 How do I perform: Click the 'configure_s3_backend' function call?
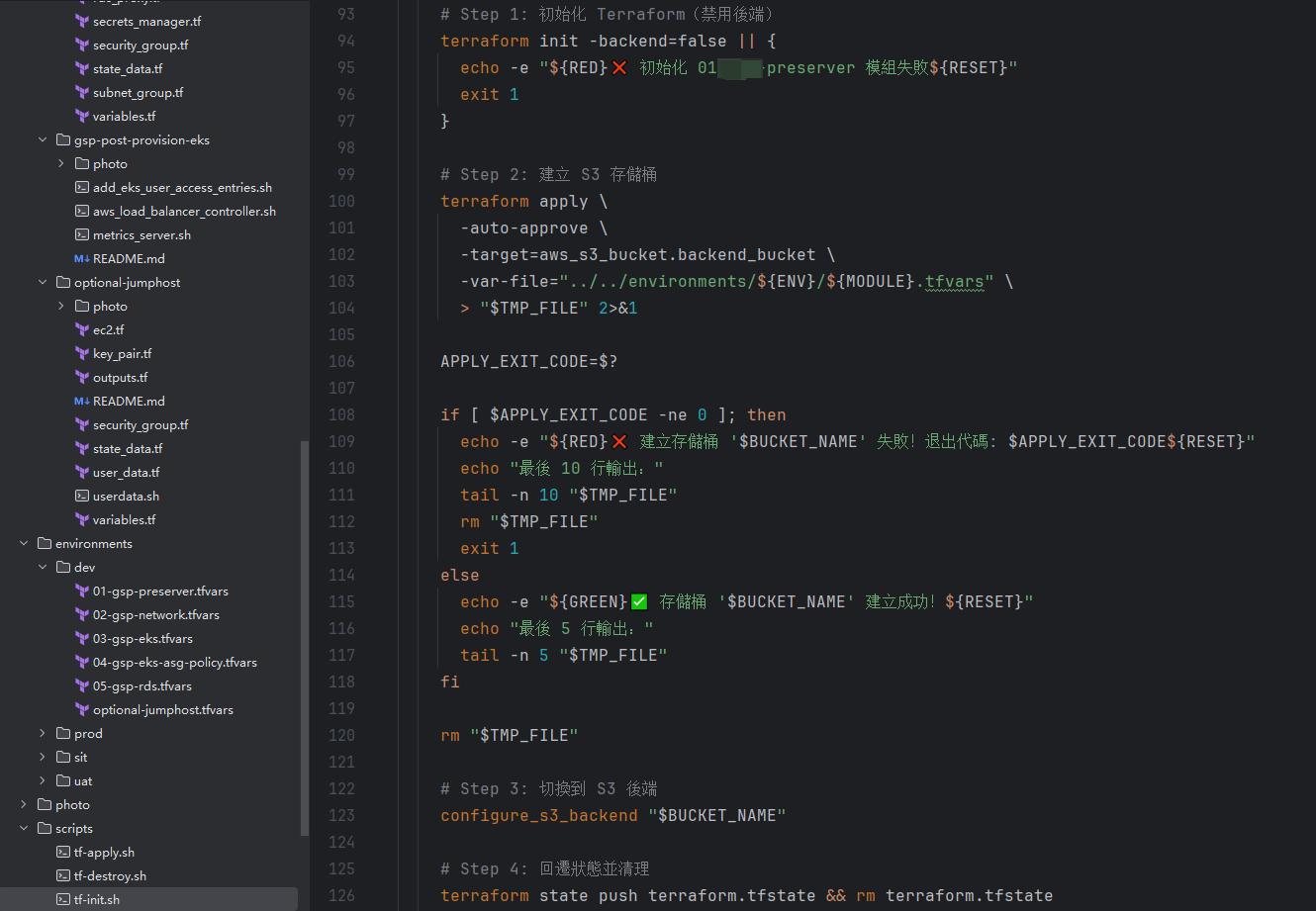pos(539,816)
